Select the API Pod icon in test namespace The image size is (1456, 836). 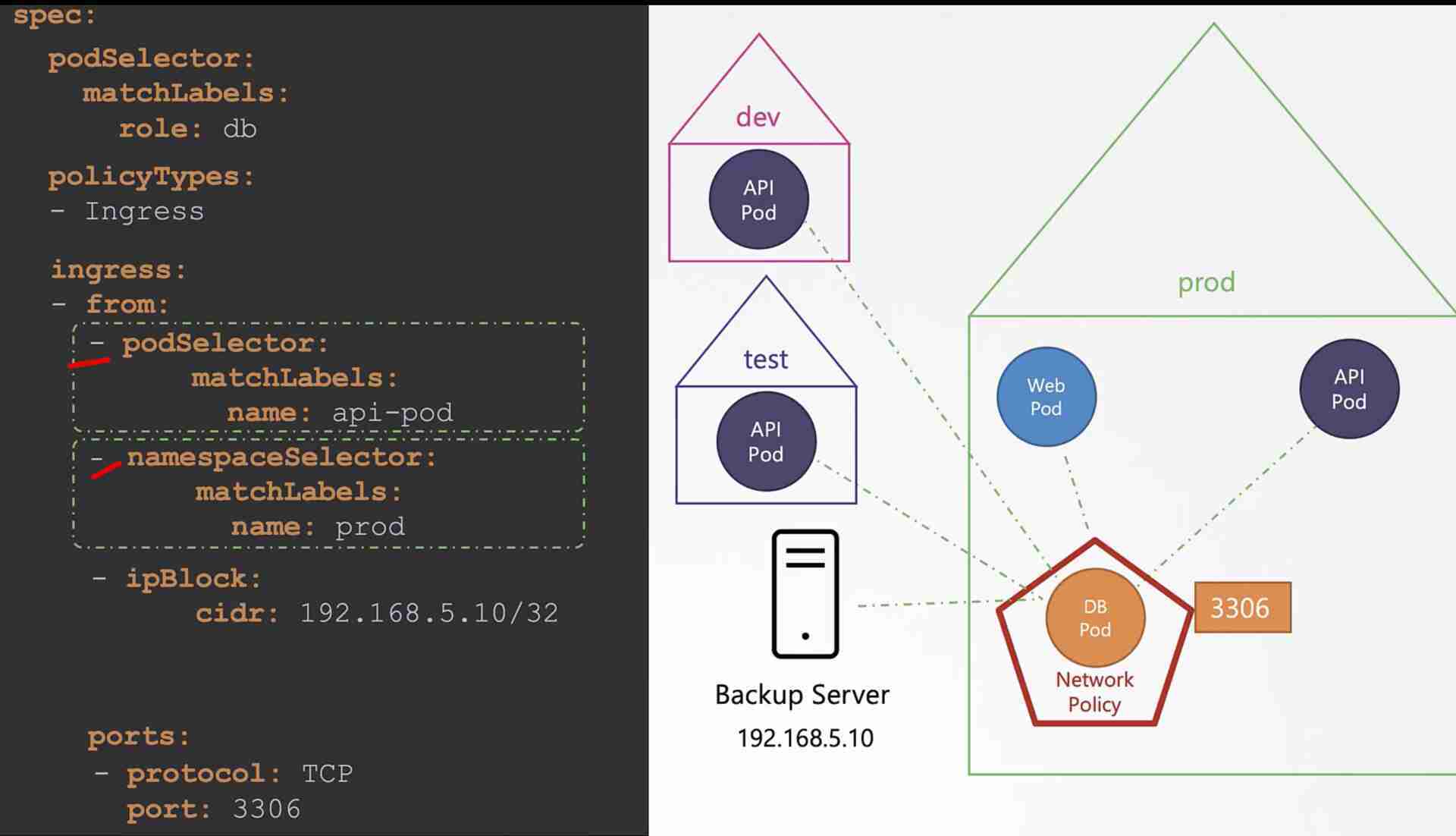765,442
